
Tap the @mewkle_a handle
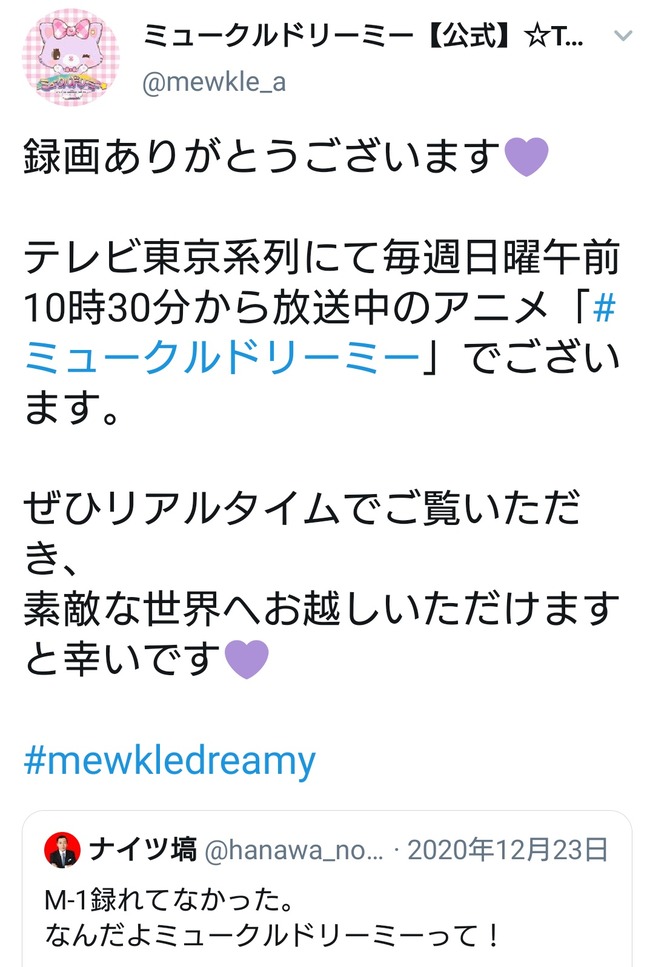[x=214, y=81]
